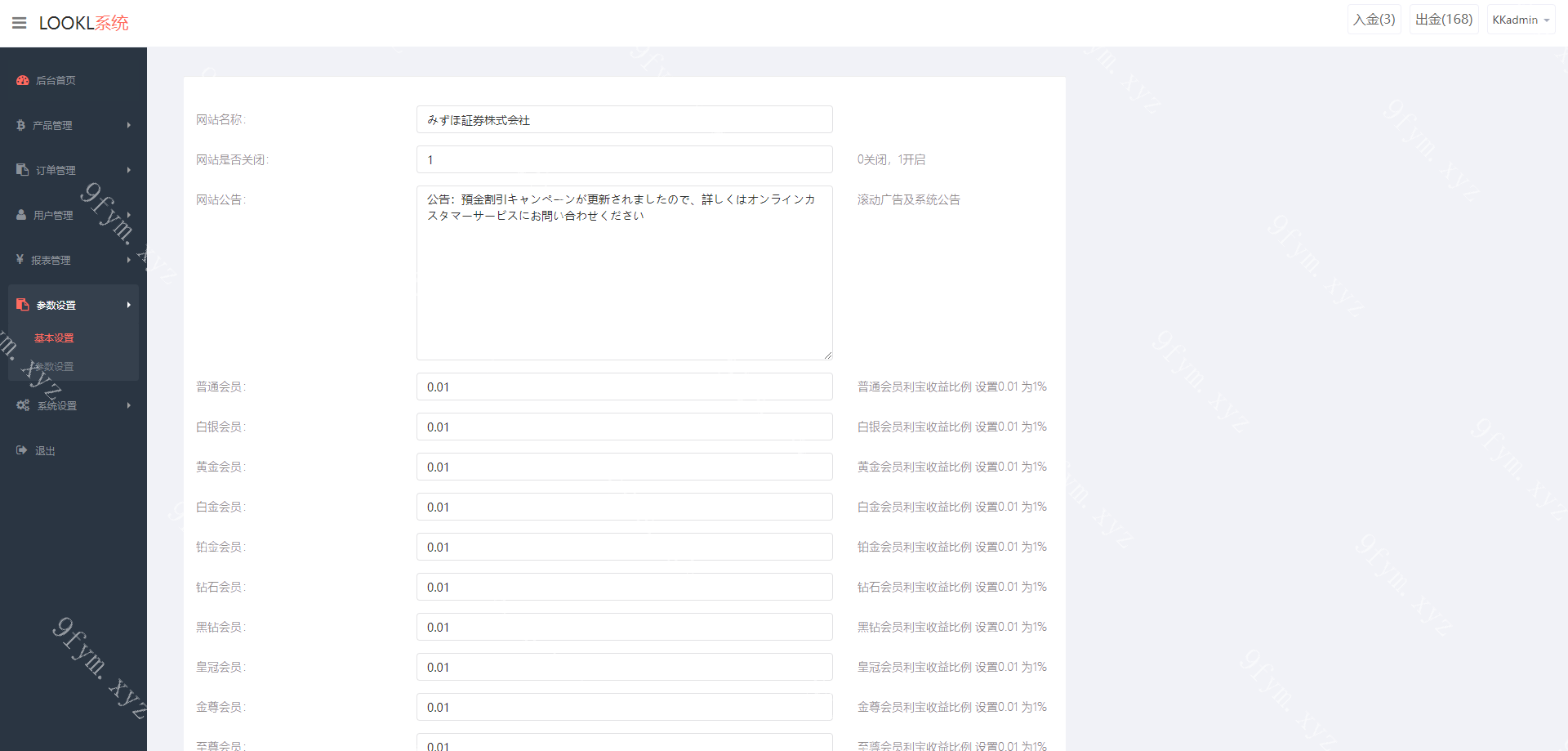Click the 黑钻会员 rate field

click(x=625, y=627)
